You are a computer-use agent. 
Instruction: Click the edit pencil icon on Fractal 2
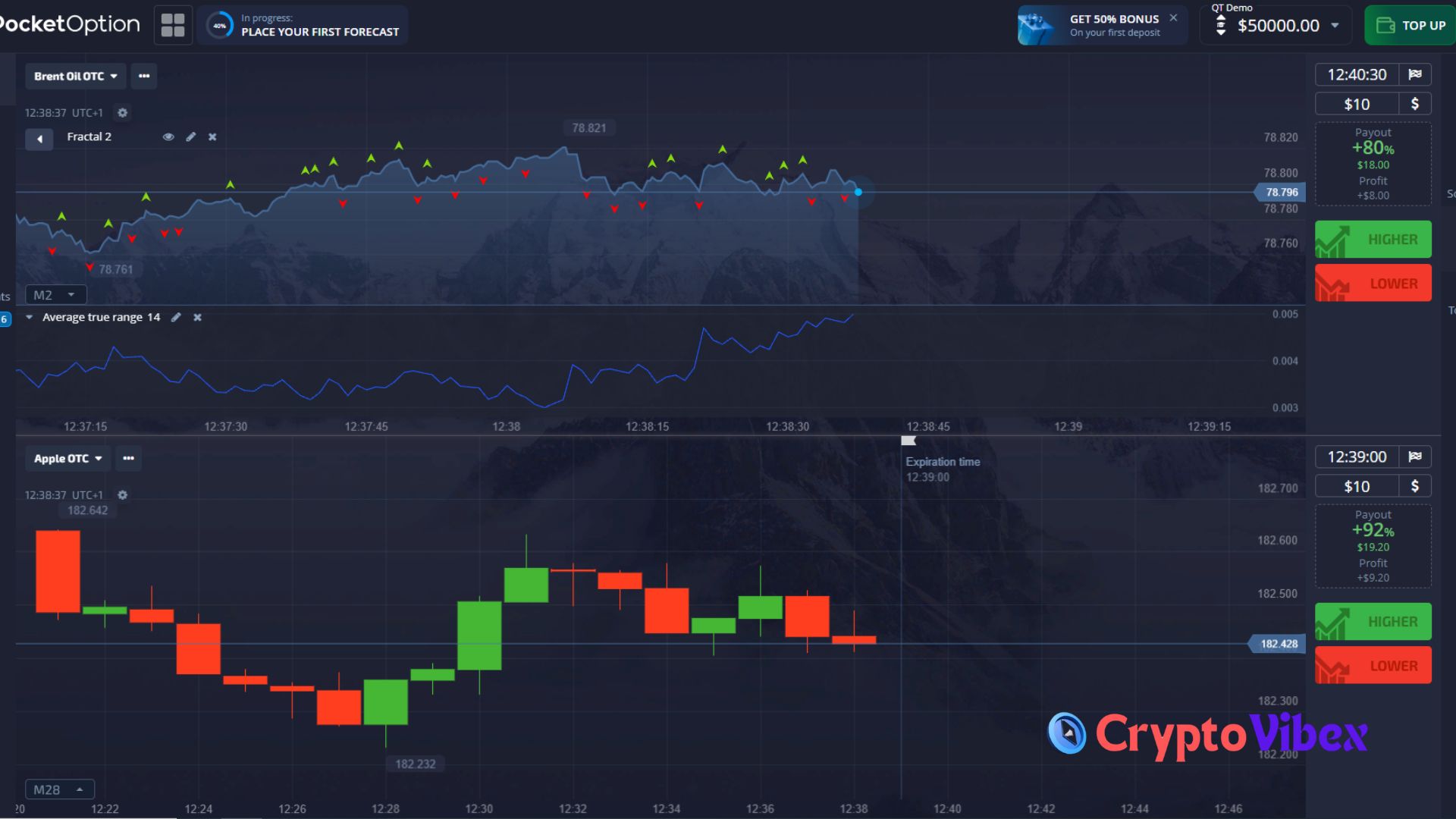click(x=191, y=136)
